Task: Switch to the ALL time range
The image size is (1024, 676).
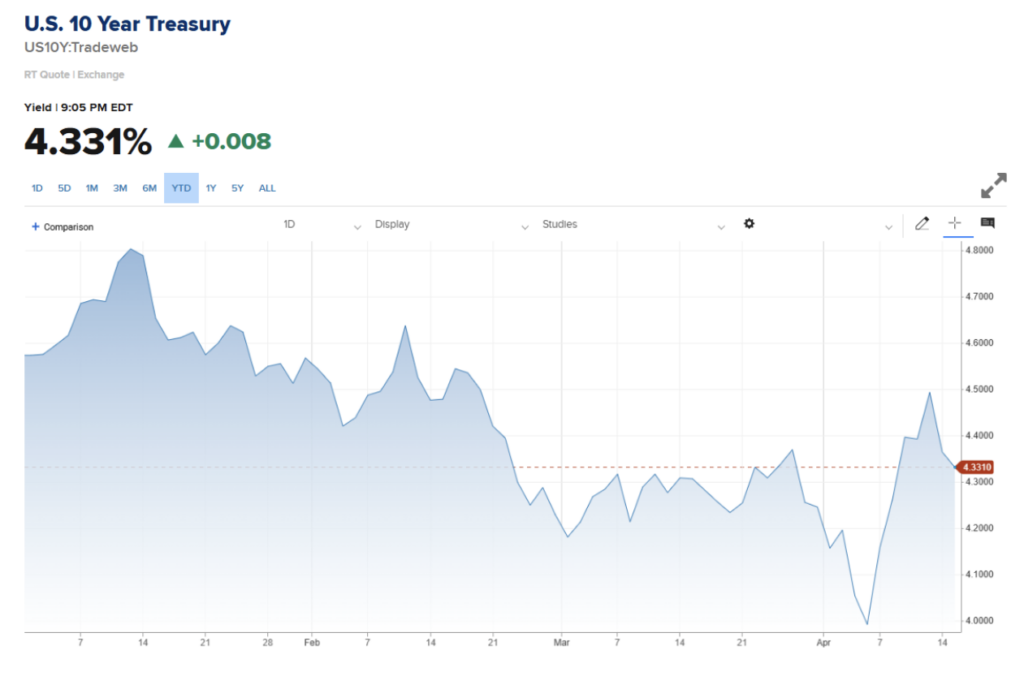Action: 267,188
